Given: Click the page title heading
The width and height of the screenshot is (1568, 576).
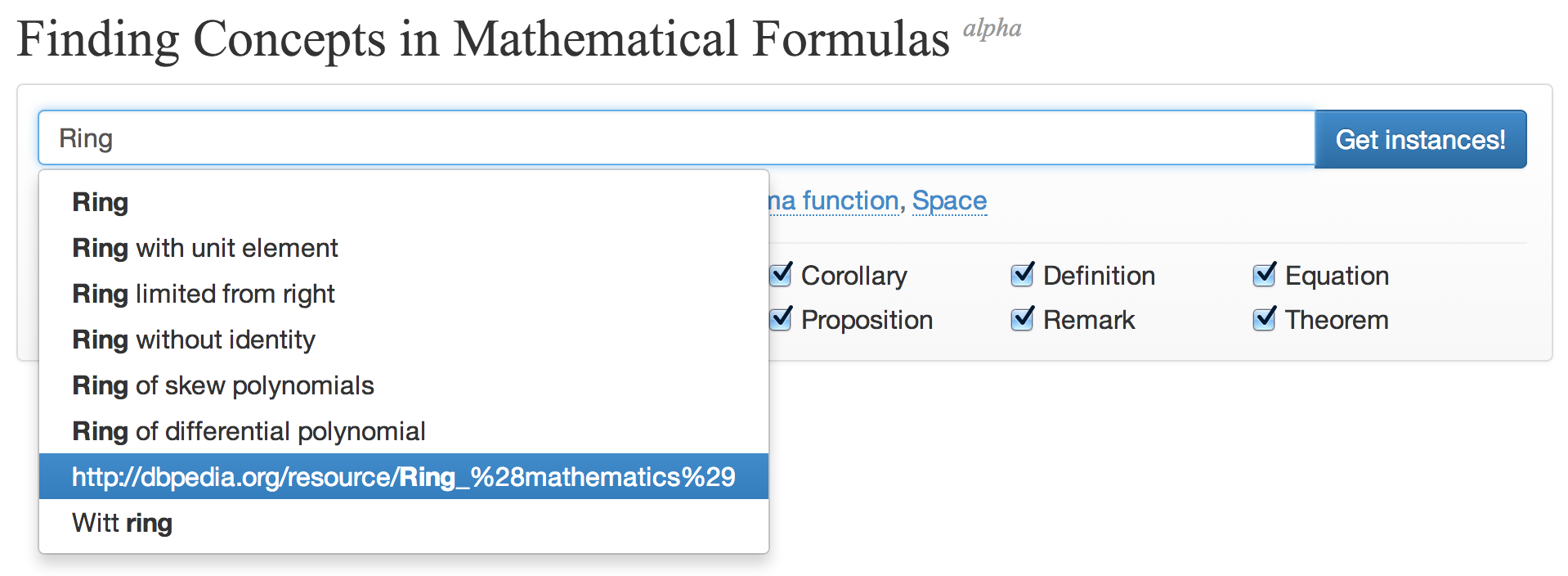Looking at the screenshot, I should click(482, 39).
